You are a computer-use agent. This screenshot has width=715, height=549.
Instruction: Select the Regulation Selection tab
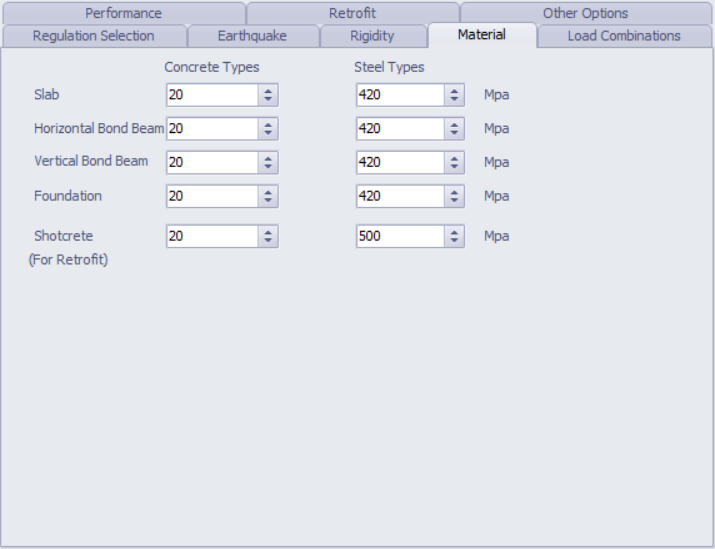[x=93, y=36]
